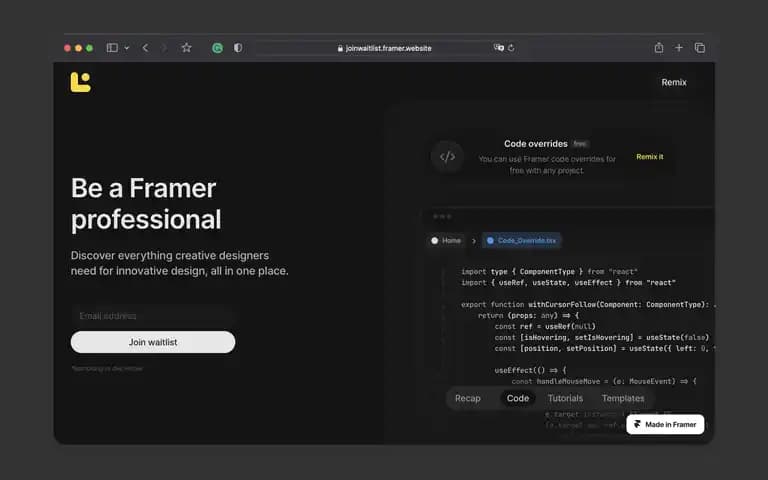This screenshot has width=768, height=480.
Task: Reload the page with the refresh icon
Action: [511, 48]
